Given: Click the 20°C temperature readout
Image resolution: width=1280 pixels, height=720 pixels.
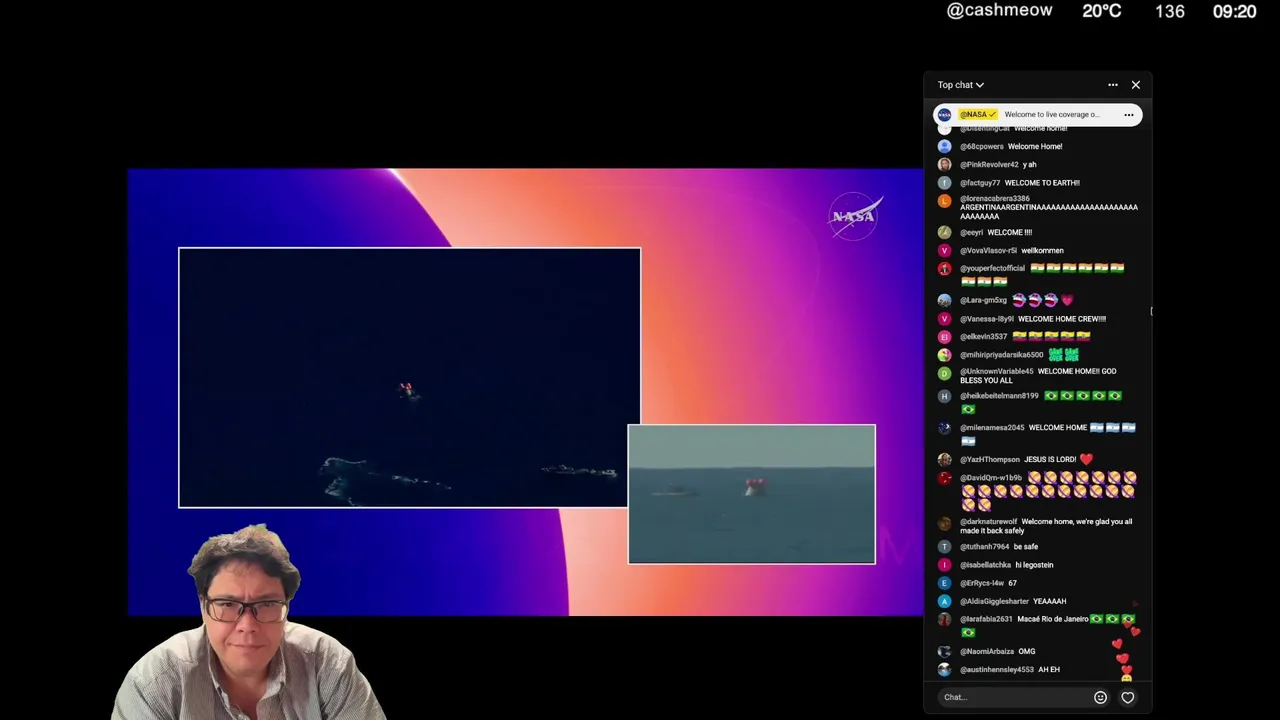Looking at the screenshot, I should [1101, 11].
